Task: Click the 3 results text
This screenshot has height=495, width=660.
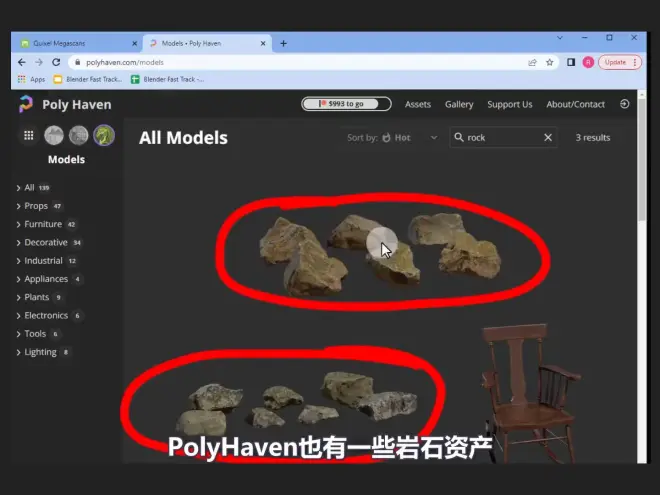Action: (593, 138)
